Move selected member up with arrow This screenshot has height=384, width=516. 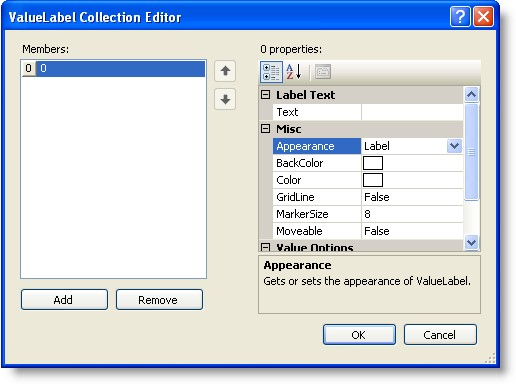click(225, 71)
